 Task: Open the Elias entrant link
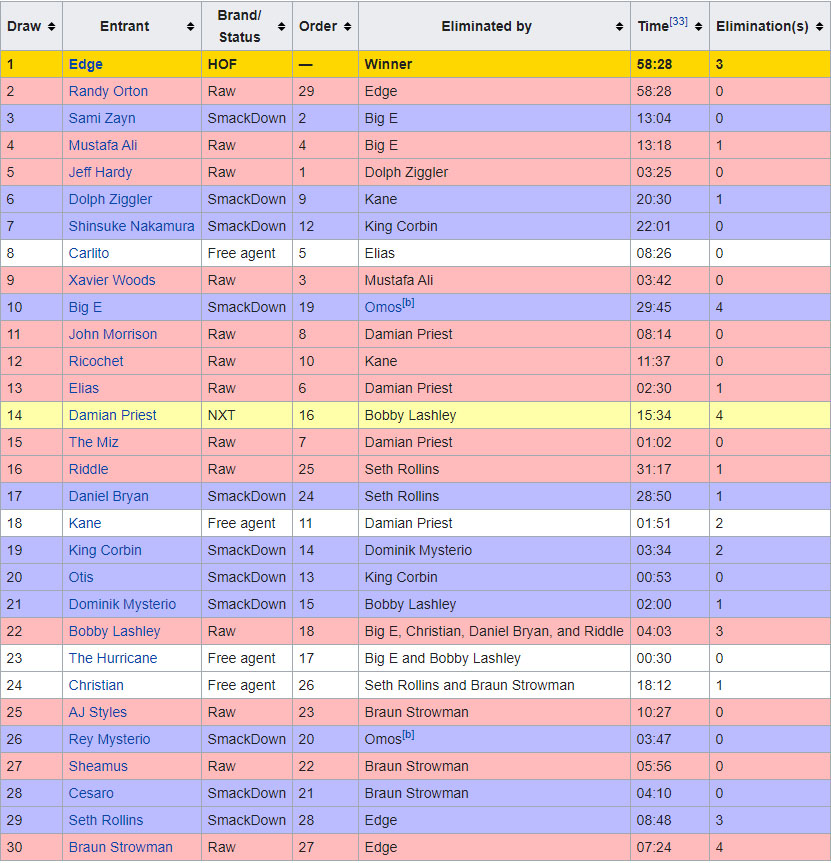[x=84, y=388]
